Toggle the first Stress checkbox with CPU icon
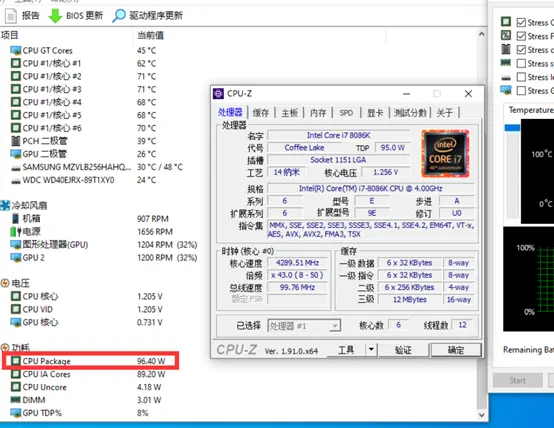Screen dimensions: 554x428 (x=521, y=22)
